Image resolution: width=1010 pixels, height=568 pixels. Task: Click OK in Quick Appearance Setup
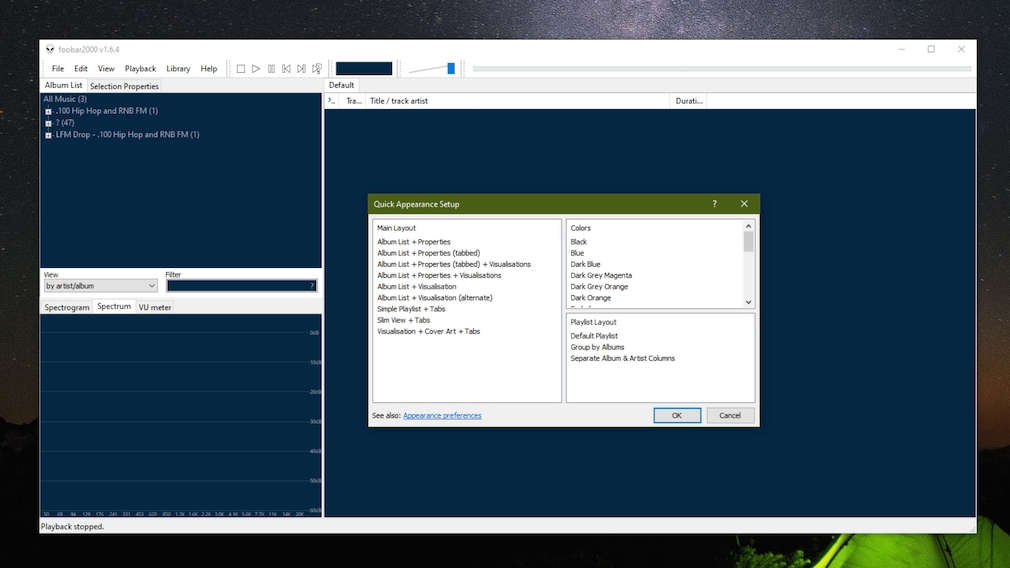pyautogui.click(x=677, y=415)
